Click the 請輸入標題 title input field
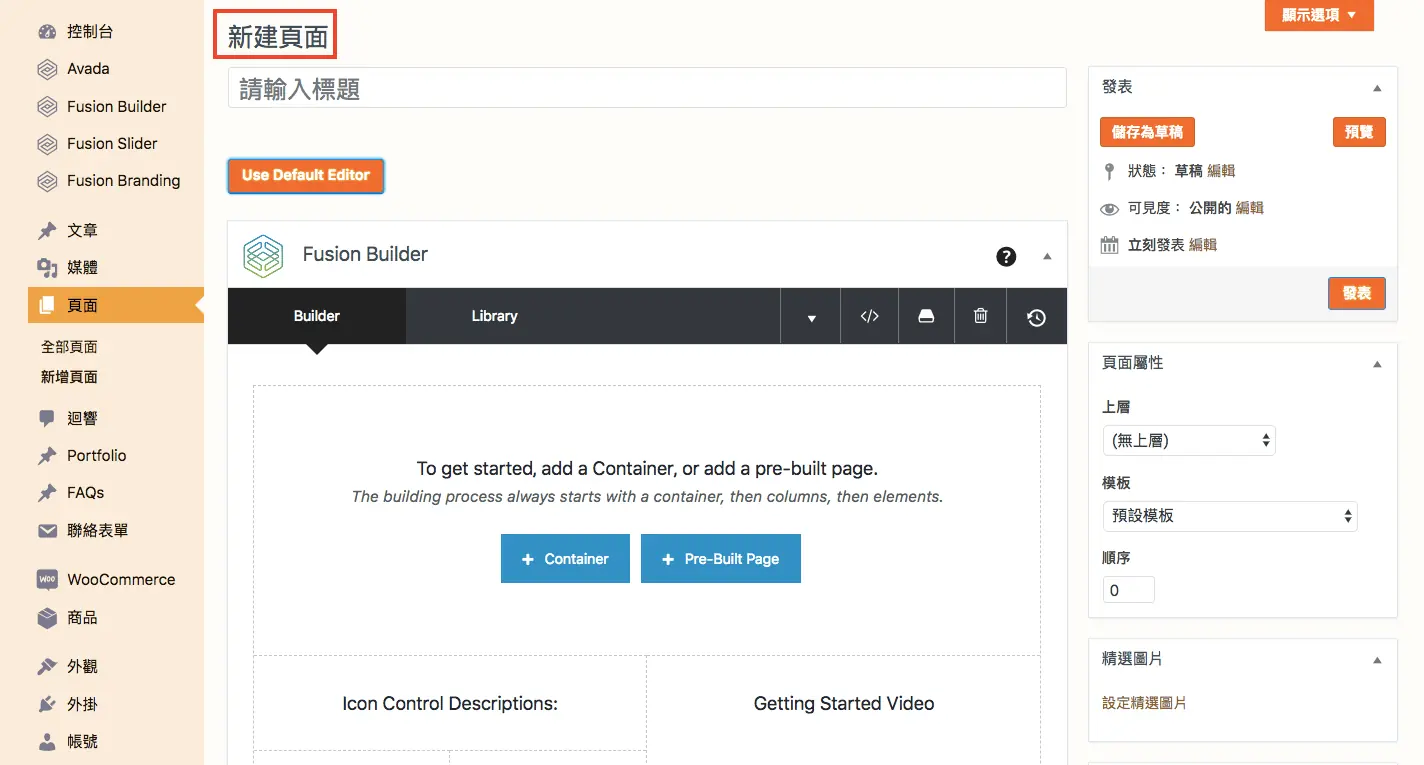Viewport: 1424px width, 765px height. click(647, 88)
